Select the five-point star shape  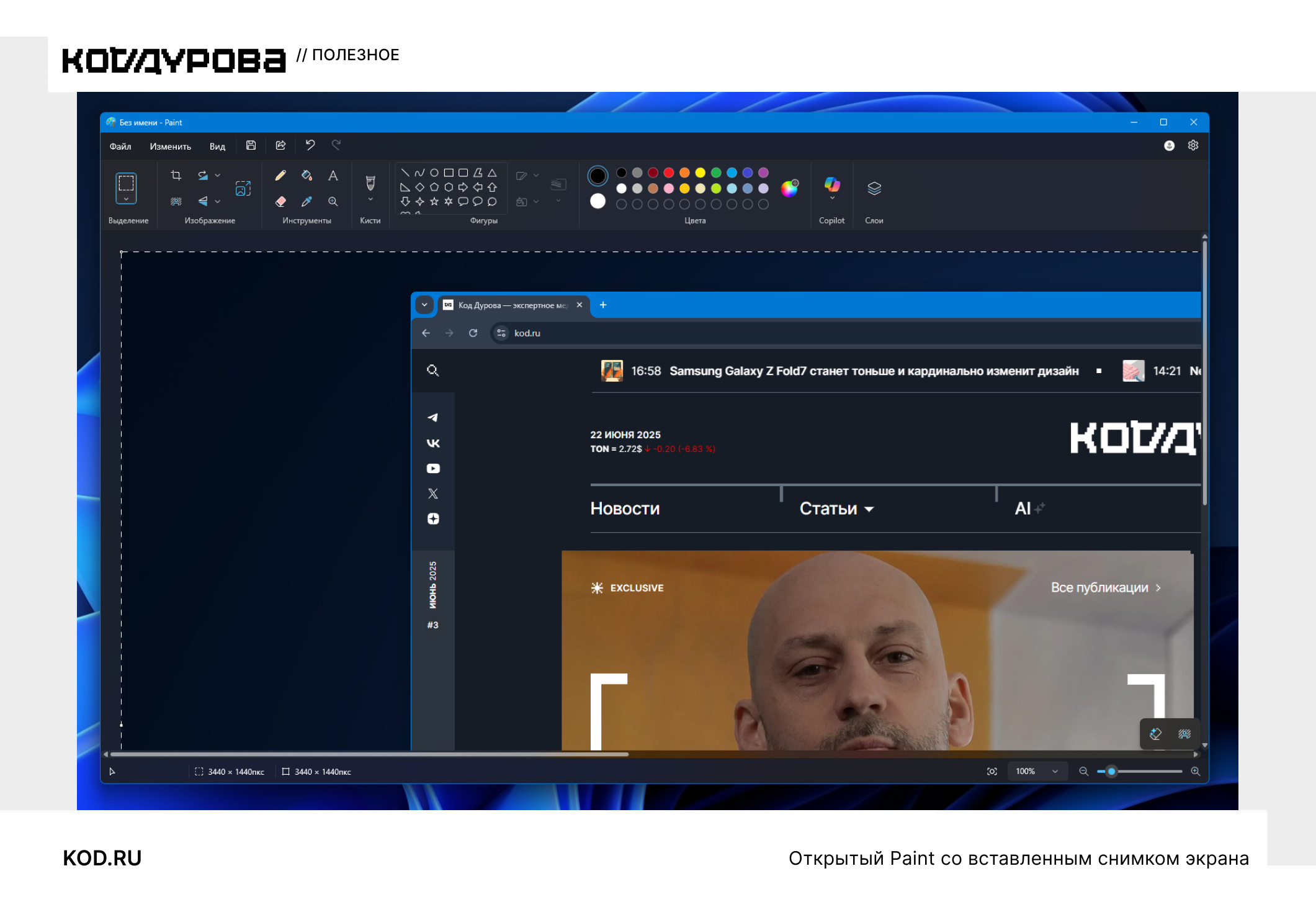(434, 201)
